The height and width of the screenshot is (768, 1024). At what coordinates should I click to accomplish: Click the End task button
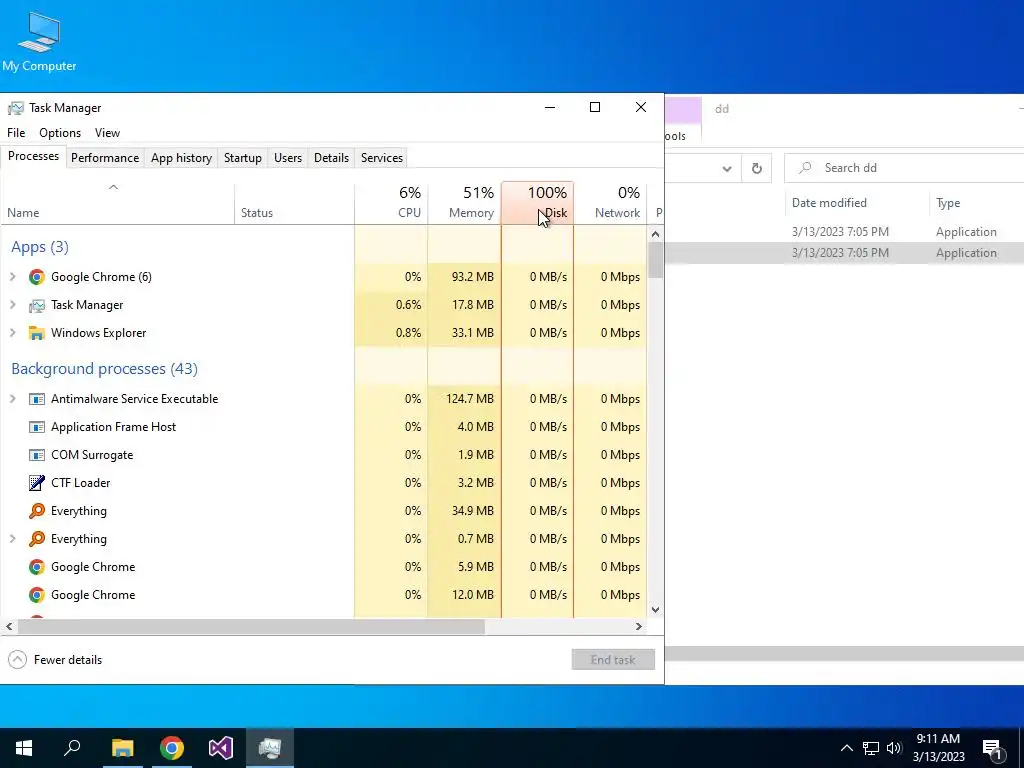click(613, 660)
